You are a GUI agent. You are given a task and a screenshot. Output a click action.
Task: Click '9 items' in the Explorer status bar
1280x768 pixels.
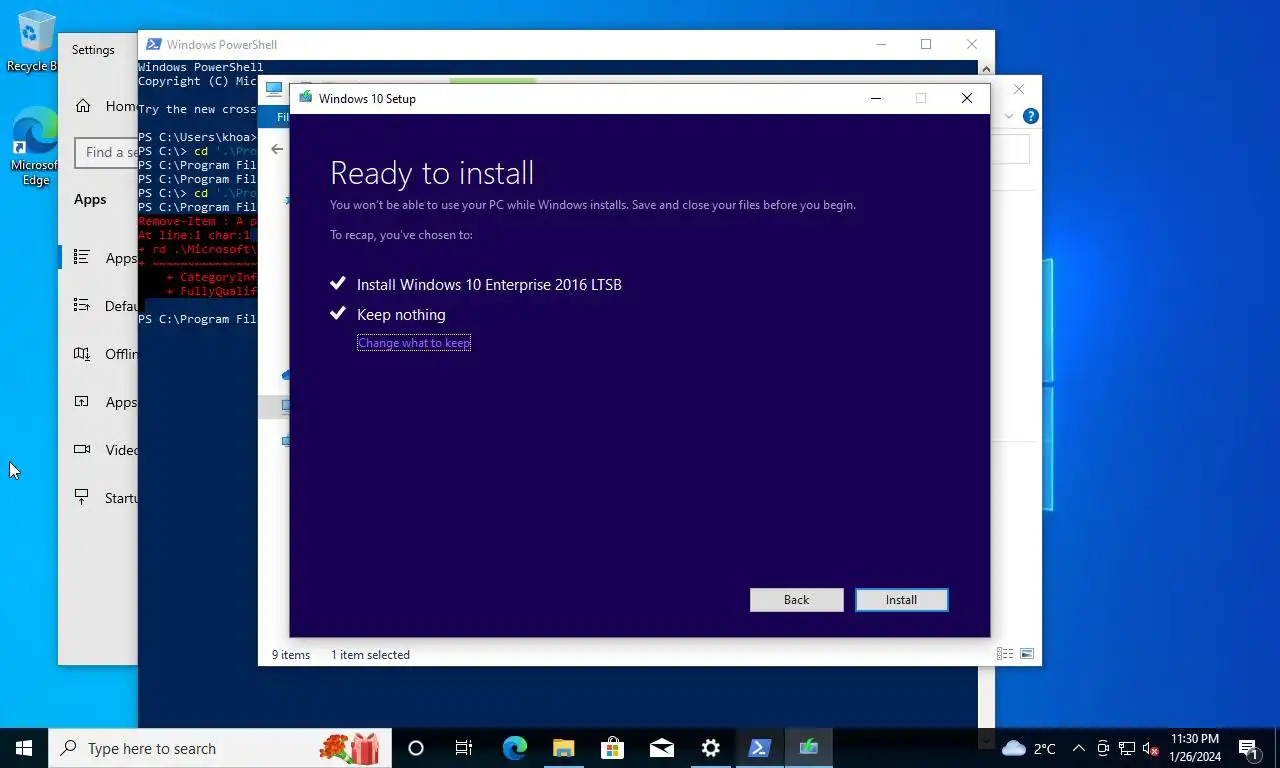click(x=291, y=655)
